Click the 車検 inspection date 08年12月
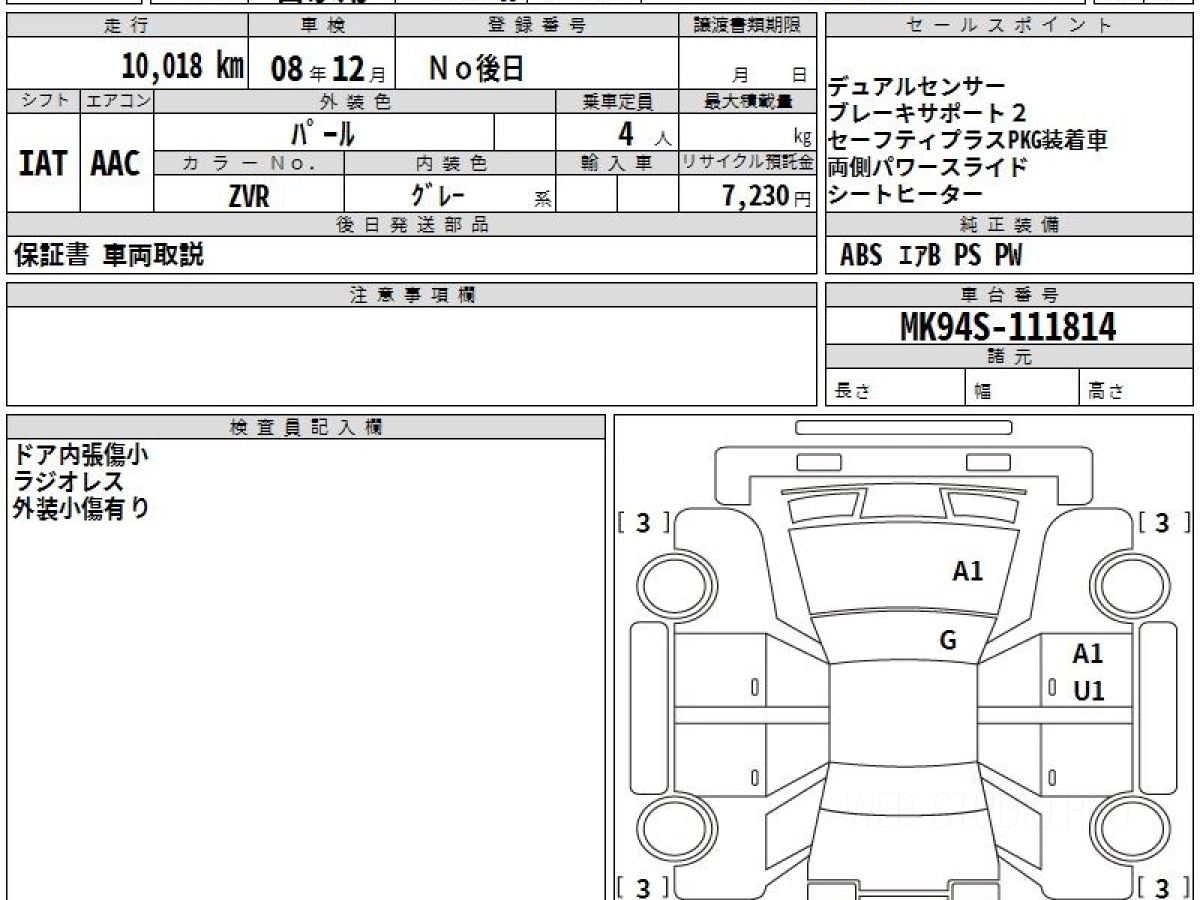Screen dimensions: 1200x900 tap(327, 69)
